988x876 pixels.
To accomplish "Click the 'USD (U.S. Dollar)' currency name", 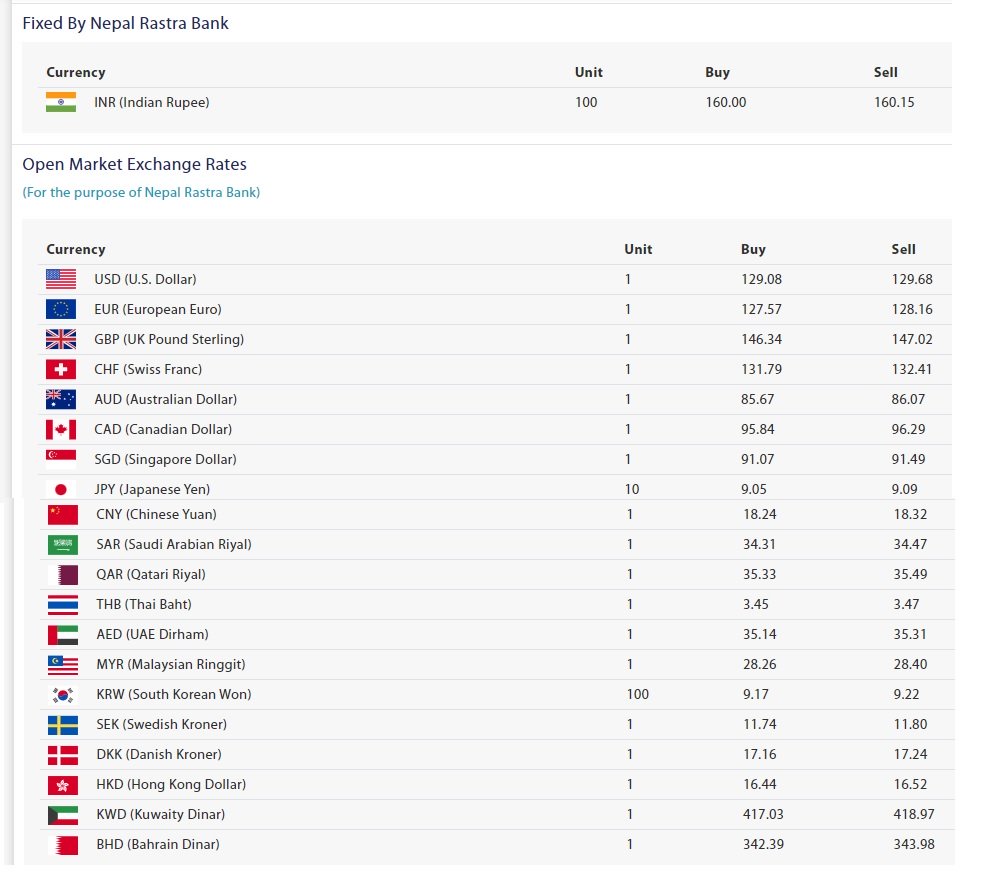I will point(145,279).
